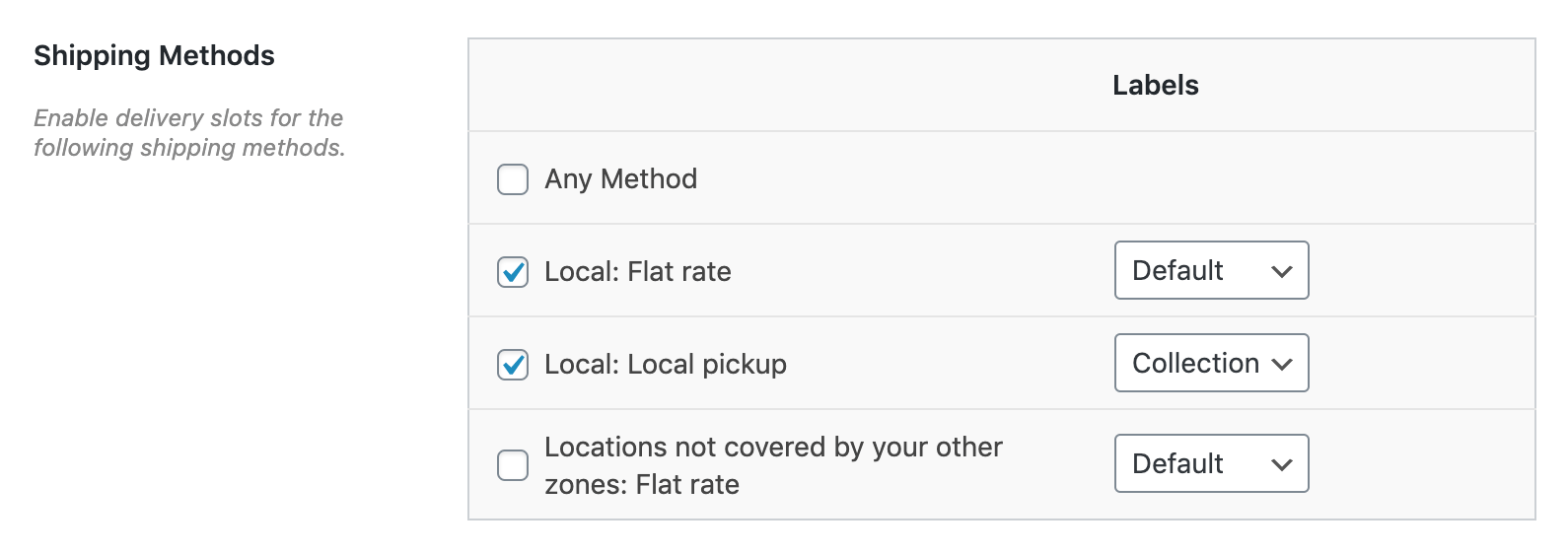Click empty Labels cell in Any Method row
Viewport: 1568px width, 554px height.
(1211, 179)
